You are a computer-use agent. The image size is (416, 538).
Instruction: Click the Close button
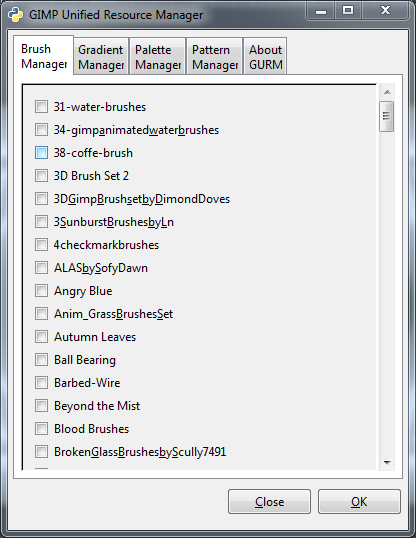[x=269, y=502]
